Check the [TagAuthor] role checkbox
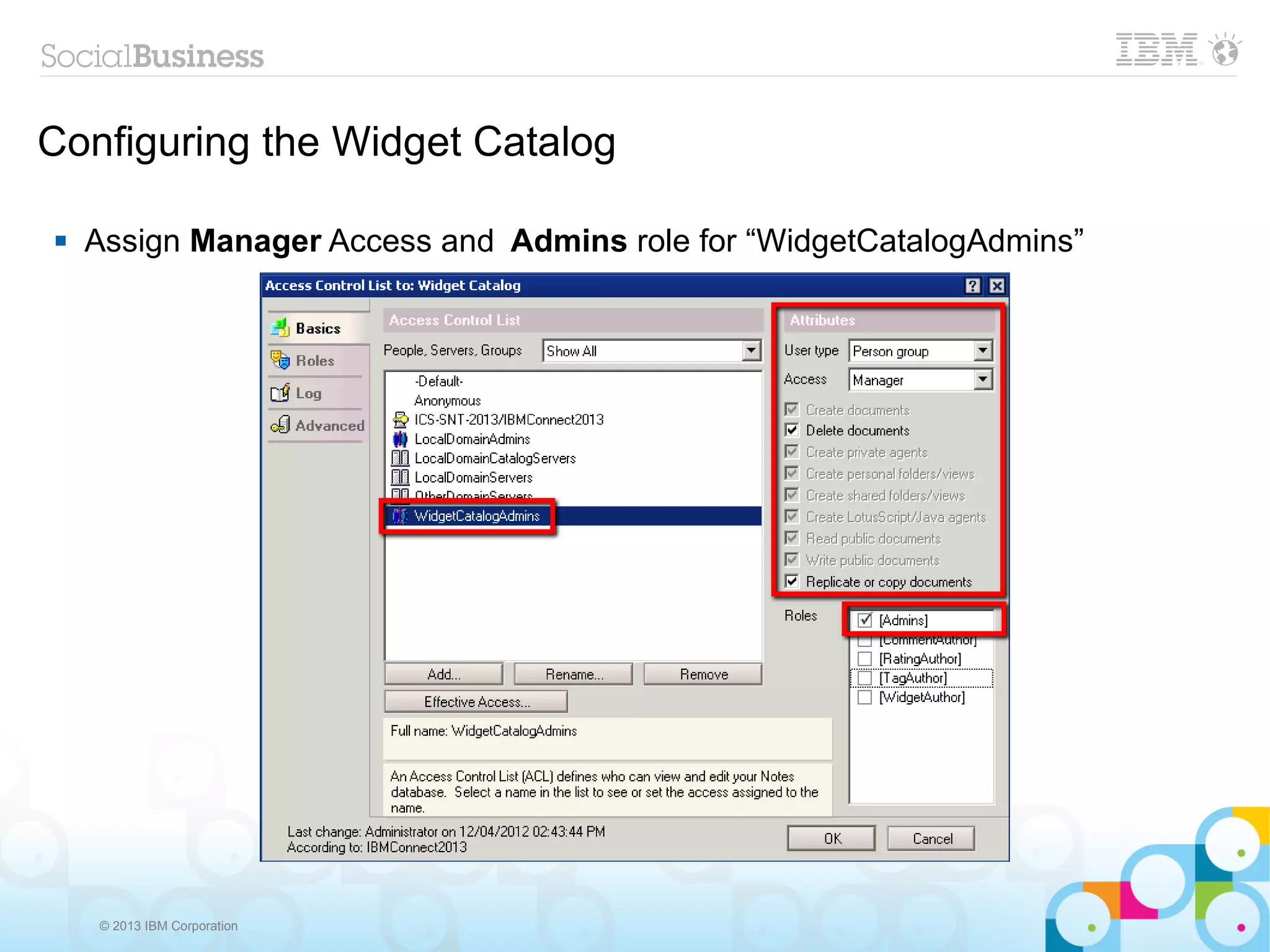This screenshot has height=952, width=1270. tap(865, 678)
